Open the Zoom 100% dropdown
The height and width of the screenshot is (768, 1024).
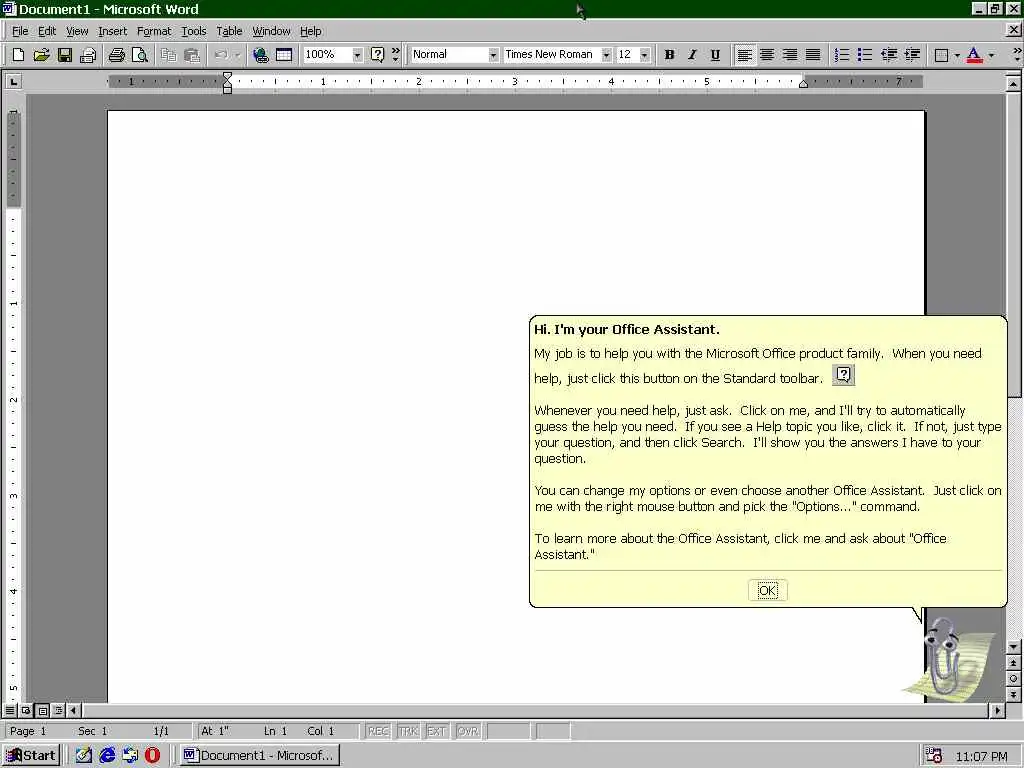[x=357, y=55]
